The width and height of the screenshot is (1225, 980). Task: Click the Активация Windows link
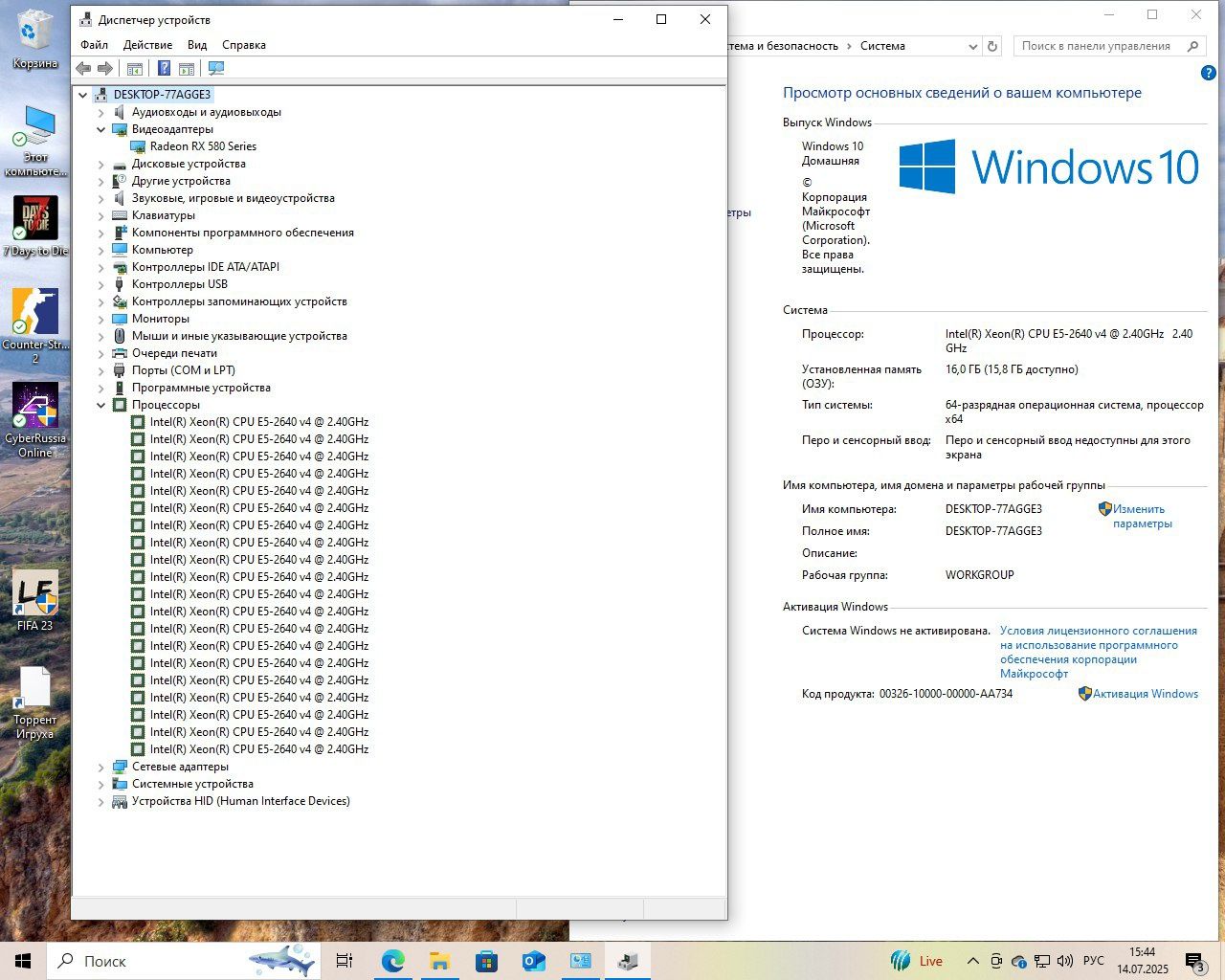point(1146,694)
